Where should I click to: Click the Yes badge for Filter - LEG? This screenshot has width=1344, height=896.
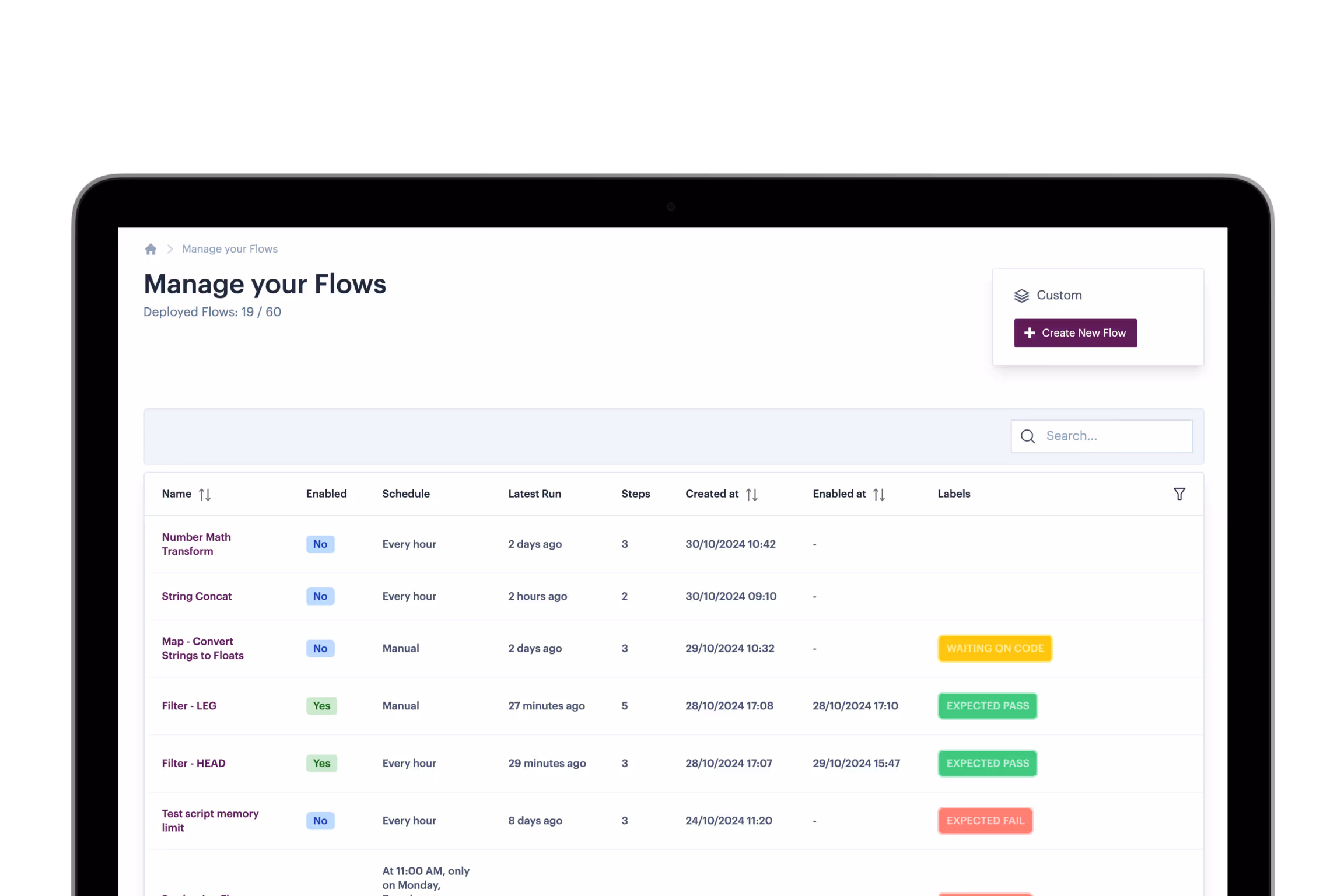coord(321,706)
